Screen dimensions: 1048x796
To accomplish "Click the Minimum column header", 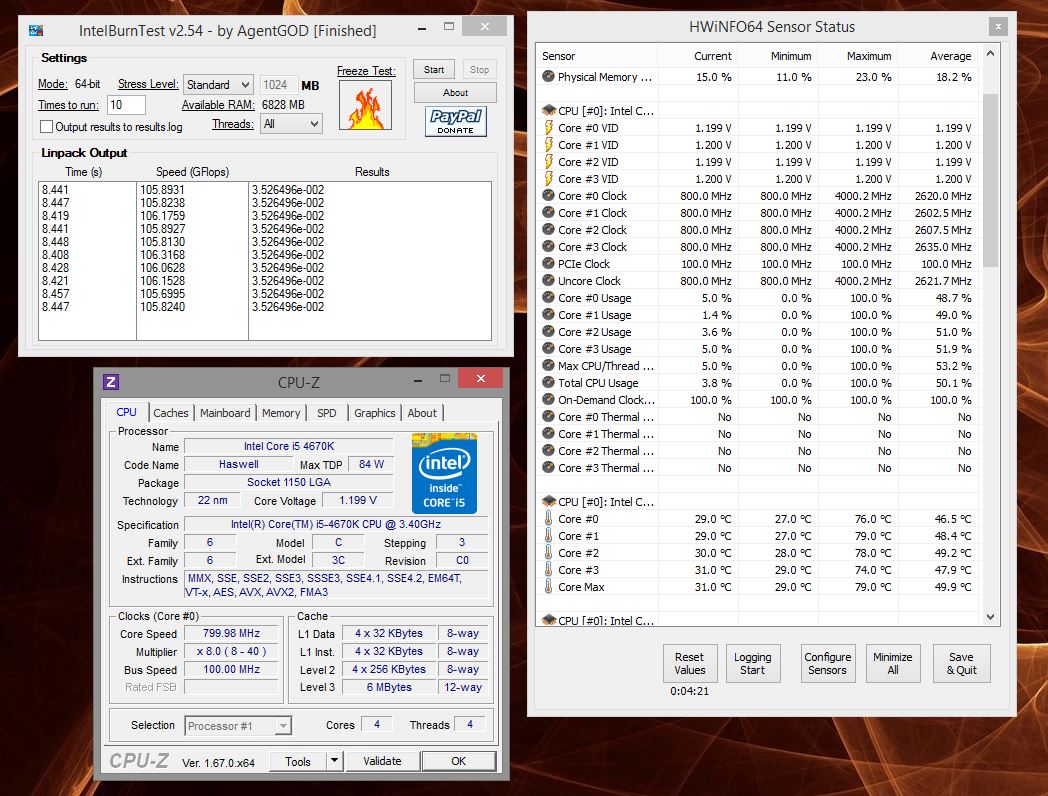I will click(x=778, y=56).
